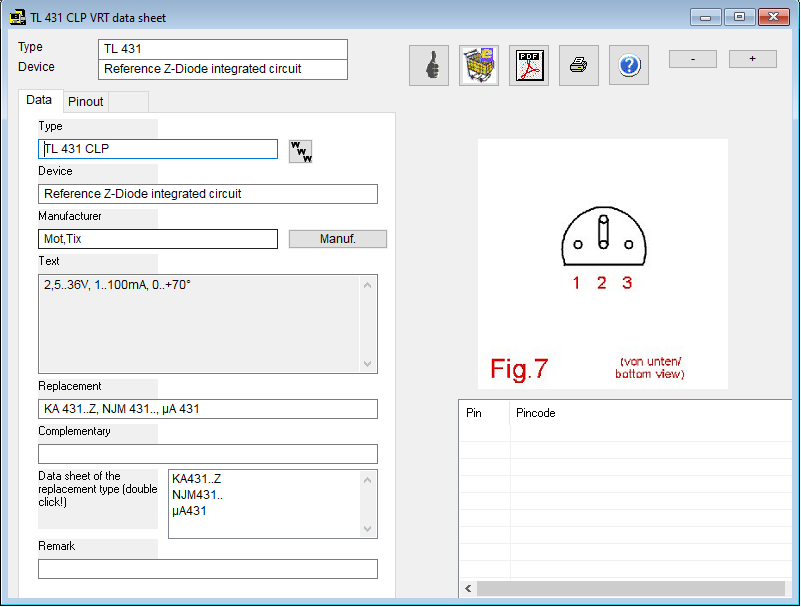The height and width of the screenshot is (607, 801).
Task: Close the TL 431 CLP data sheet window
Action: tap(774, 17)
